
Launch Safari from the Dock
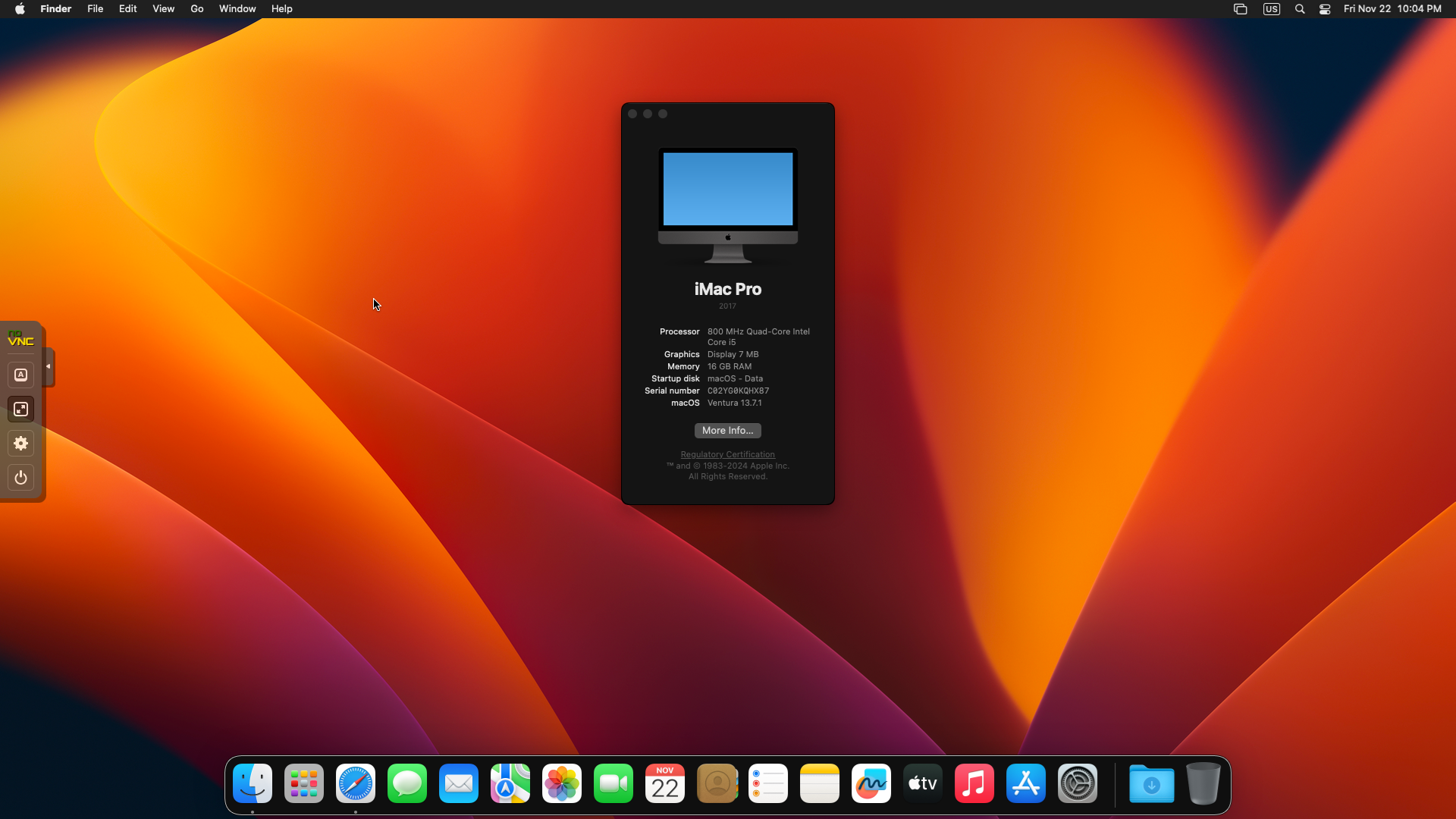pos(356,783)
